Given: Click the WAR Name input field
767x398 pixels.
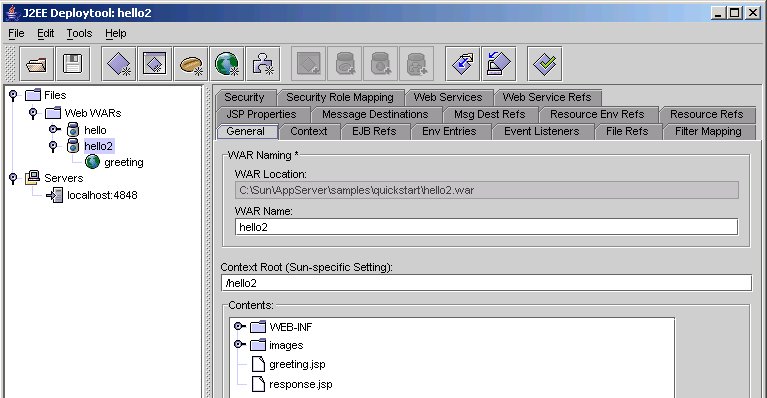Looking at the screenshot, I should pyautogui.click(x=486, y=227).
